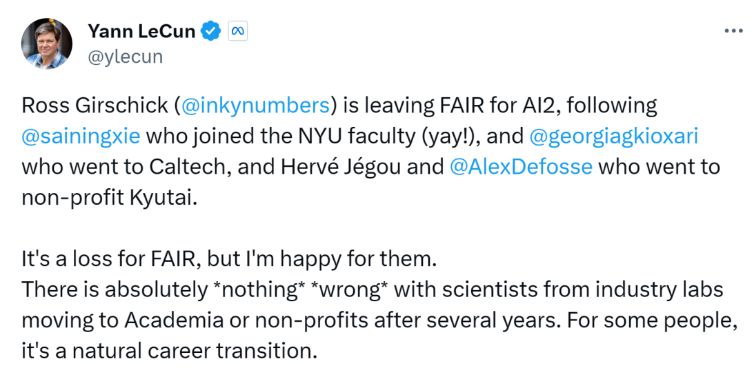Open the @ylecun handle link
Image resolution: width=753 pixels, height=370 pixels.
[x=125, y=57]
